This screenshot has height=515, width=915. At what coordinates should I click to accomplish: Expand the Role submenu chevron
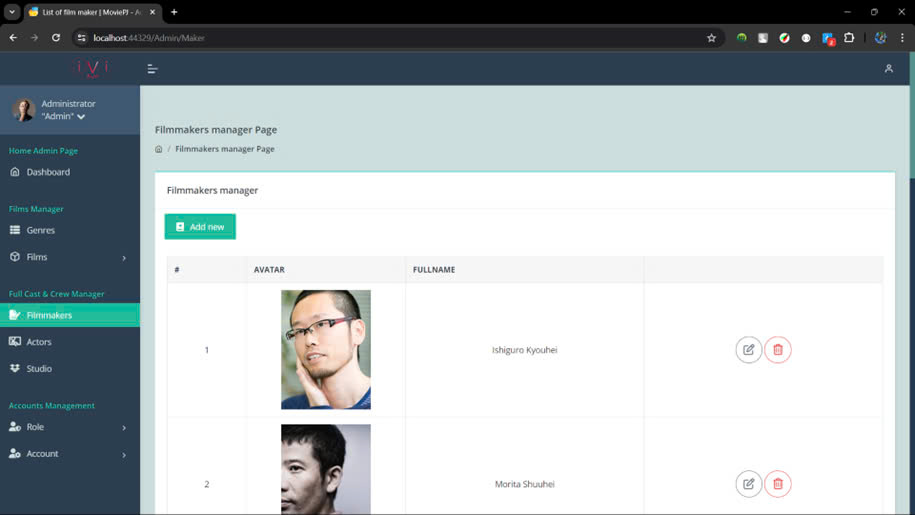[x=124, y=428]
